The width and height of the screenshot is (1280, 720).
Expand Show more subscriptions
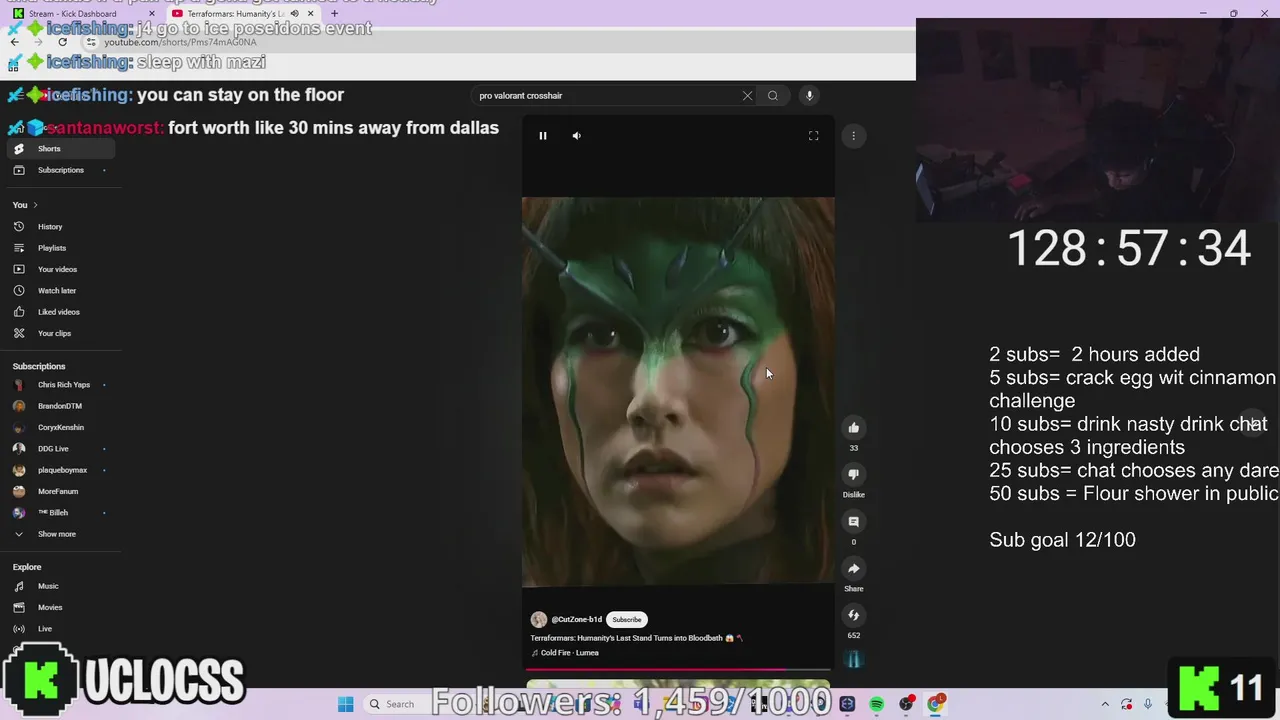coord(60,534)
